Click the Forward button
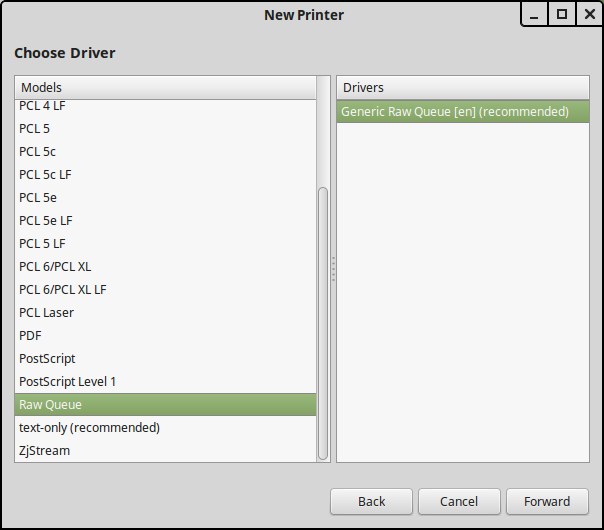Image resolution: width=604 pixels, height=530 pixels. click(546, 502)
